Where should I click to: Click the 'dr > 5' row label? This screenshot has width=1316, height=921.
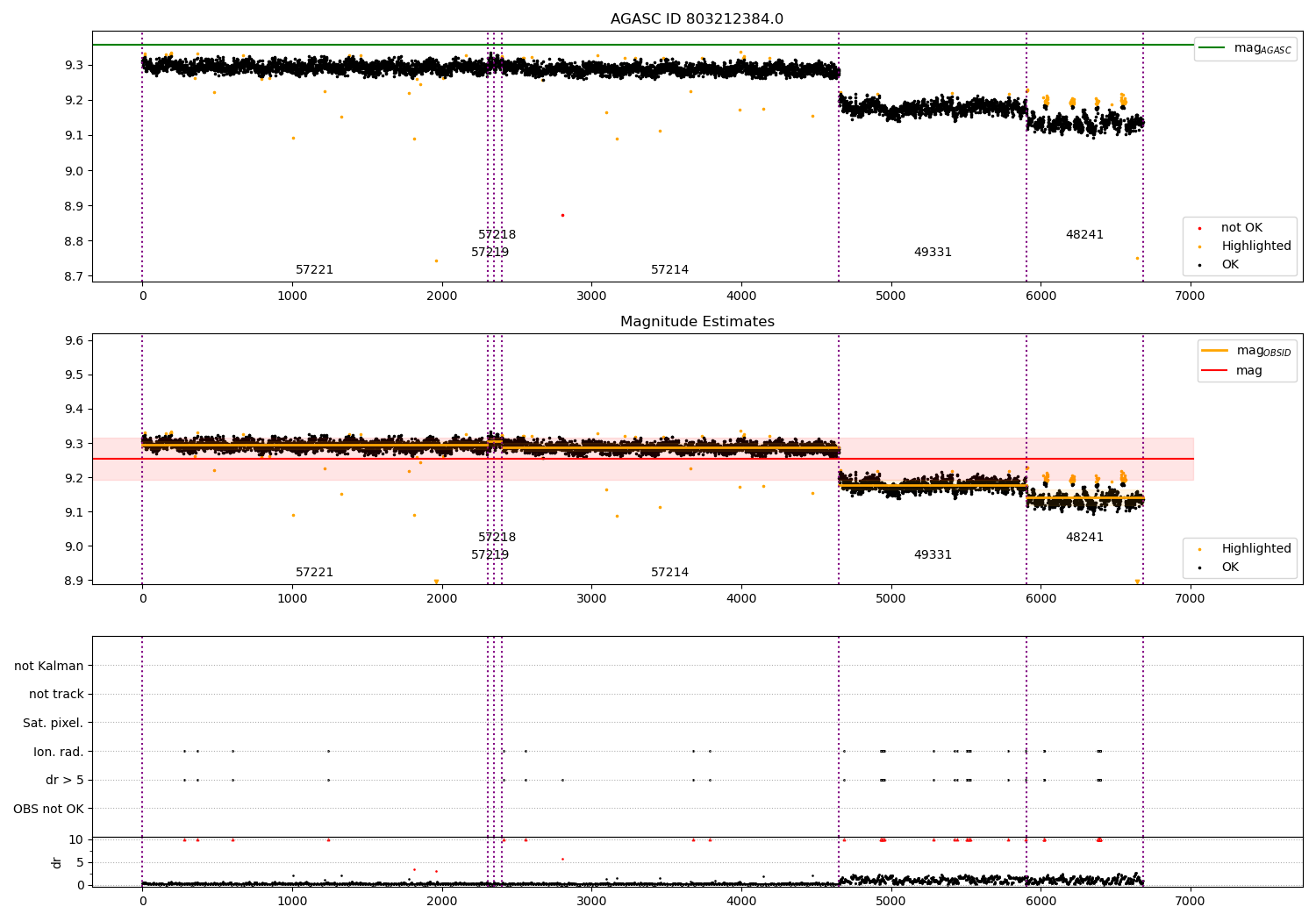(x=65, y=780)
